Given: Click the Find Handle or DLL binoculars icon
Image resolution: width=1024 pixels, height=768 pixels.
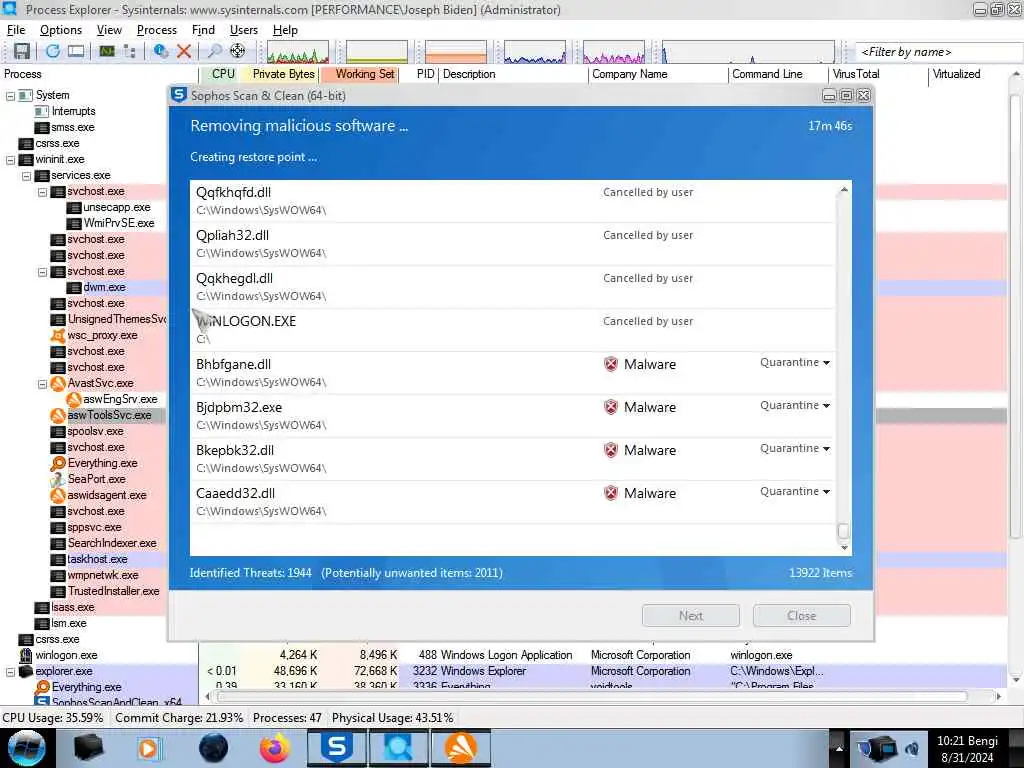Looking at the screenshot, I should (x=214, y=52).
